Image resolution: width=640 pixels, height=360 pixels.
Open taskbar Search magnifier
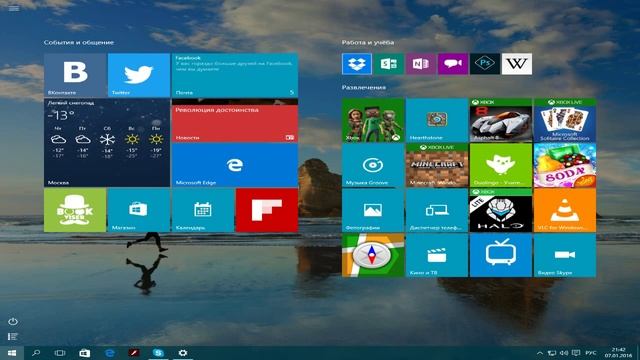click(36, 353)
